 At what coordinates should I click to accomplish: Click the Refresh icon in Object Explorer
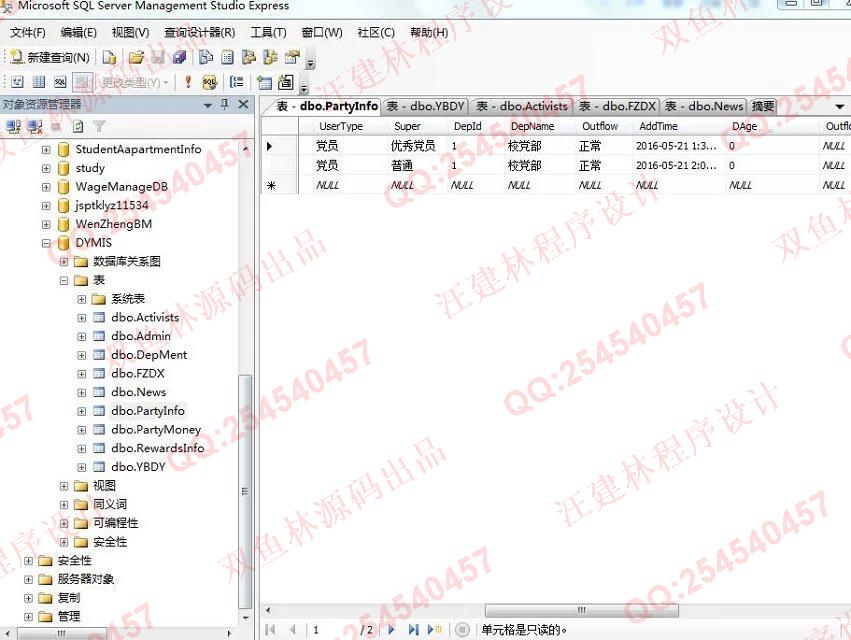click(78, 127)
